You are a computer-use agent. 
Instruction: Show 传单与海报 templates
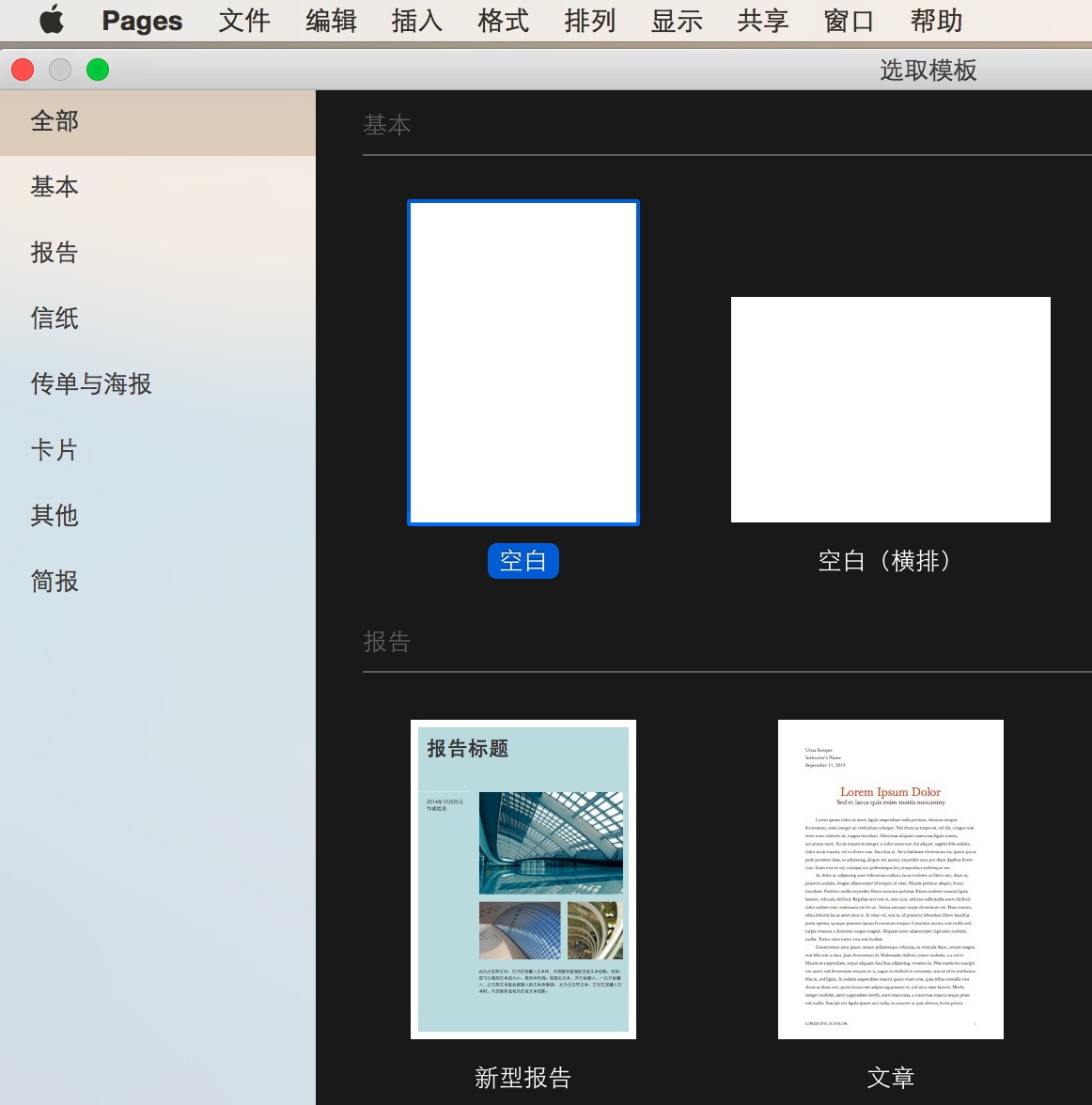(x=91, y=384)
